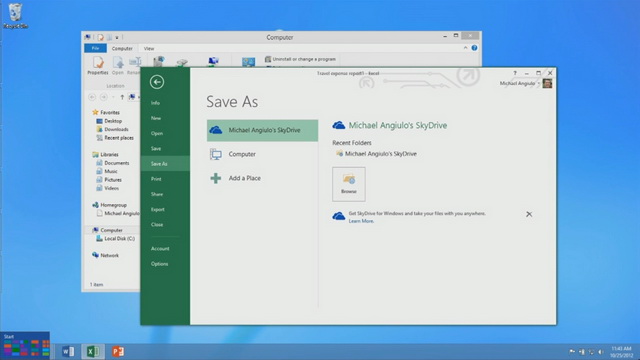Image resolution: width=640 pixels, height=360 pixels.
Task: Click the Excel help question mark icon
Action: point(515,73)
